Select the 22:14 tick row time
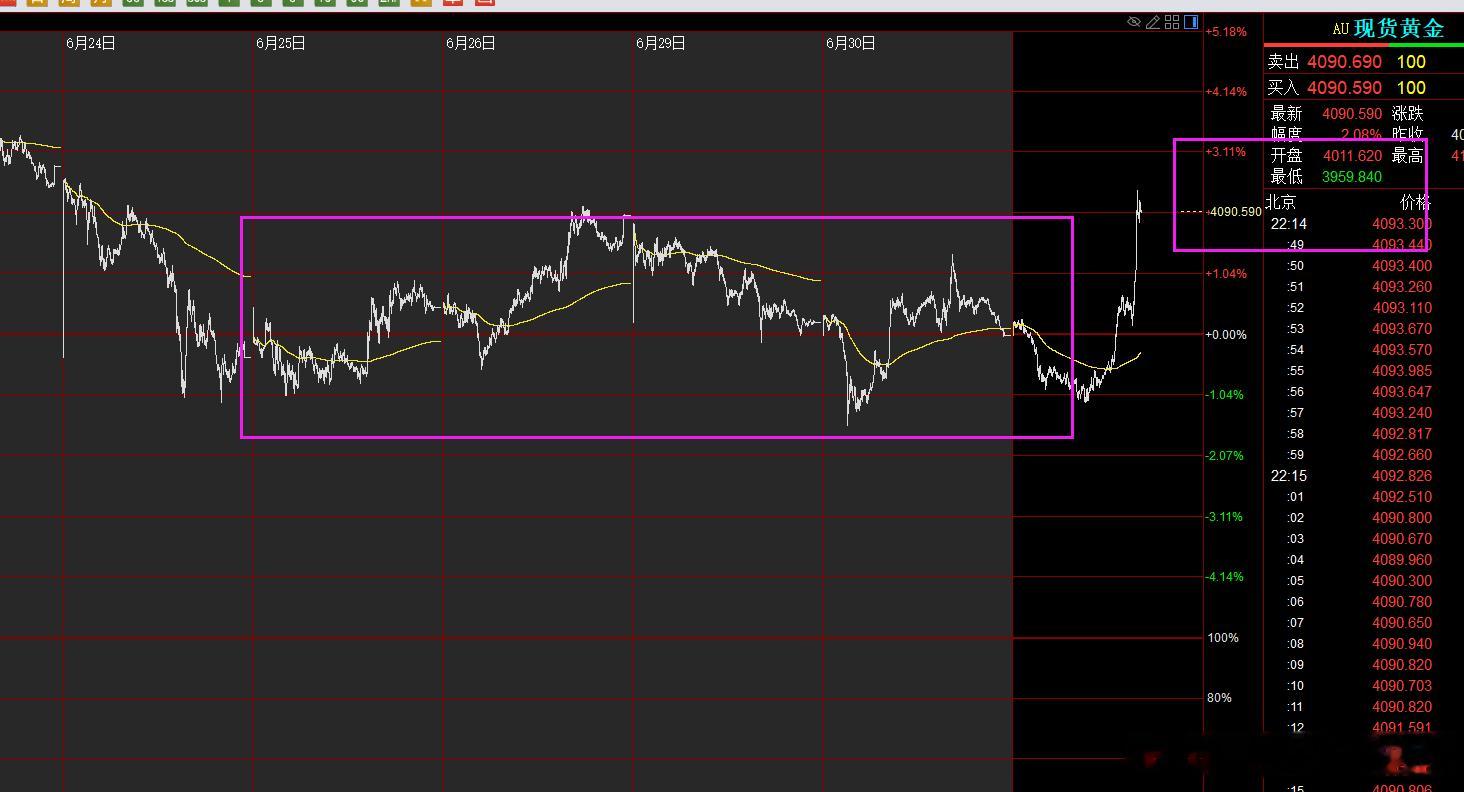The width and height of the screenshot is (1464, 792). point(1289,224)
